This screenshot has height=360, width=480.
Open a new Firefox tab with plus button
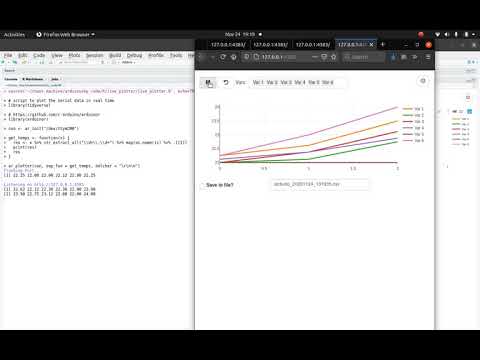(x=383, y=44)
